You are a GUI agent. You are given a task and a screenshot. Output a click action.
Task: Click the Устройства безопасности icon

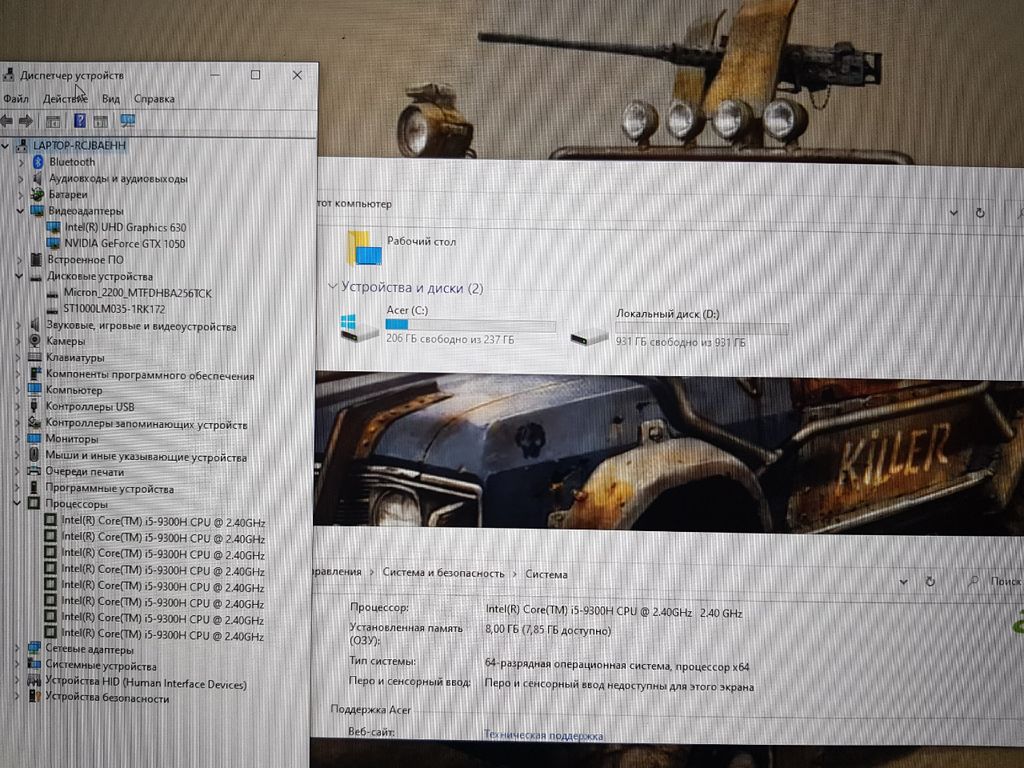coord(34,697)
